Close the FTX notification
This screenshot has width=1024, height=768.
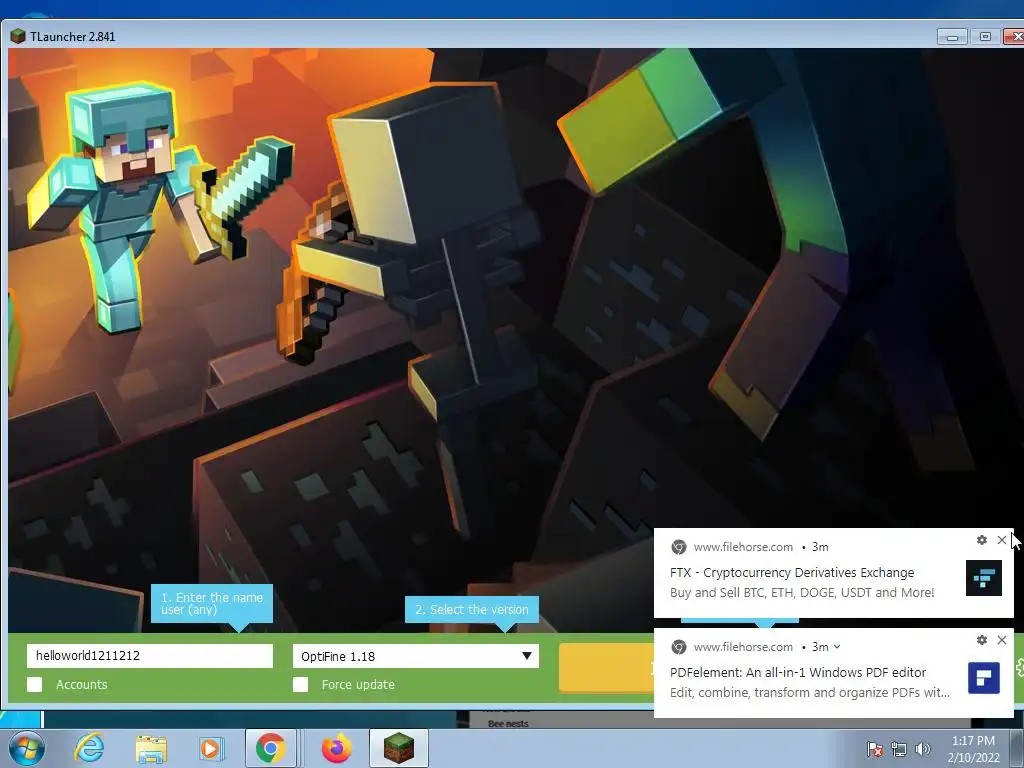[1002, 540]
